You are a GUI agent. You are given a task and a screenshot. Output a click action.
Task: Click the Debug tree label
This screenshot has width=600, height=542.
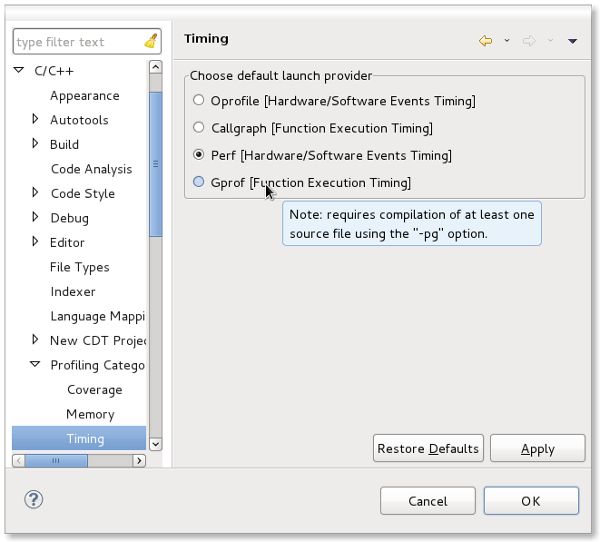coord(70,218)
